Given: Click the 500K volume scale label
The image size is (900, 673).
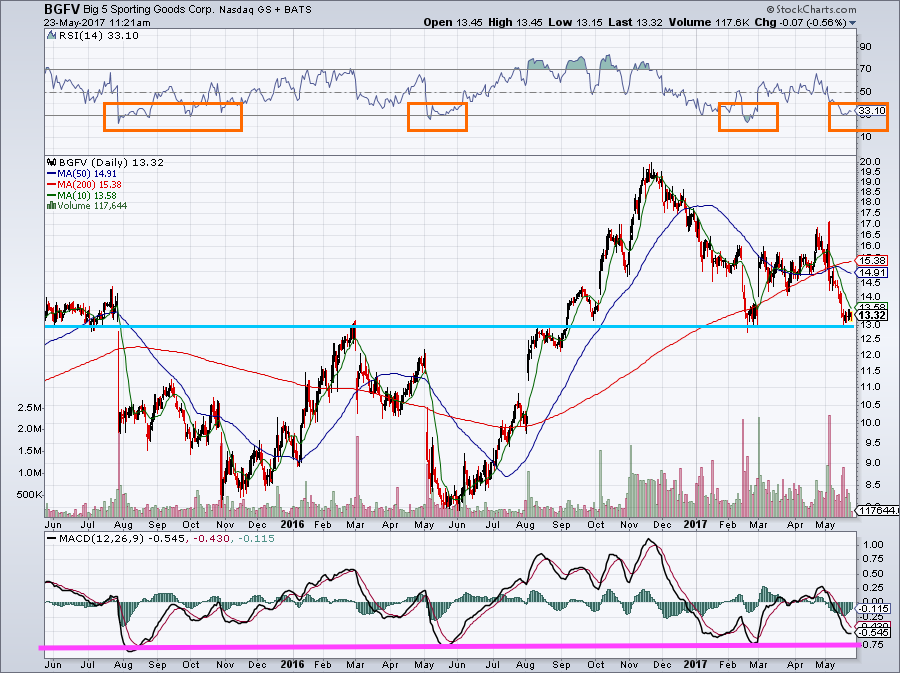Looking at the screenshot, I should (x=29, y=495).
